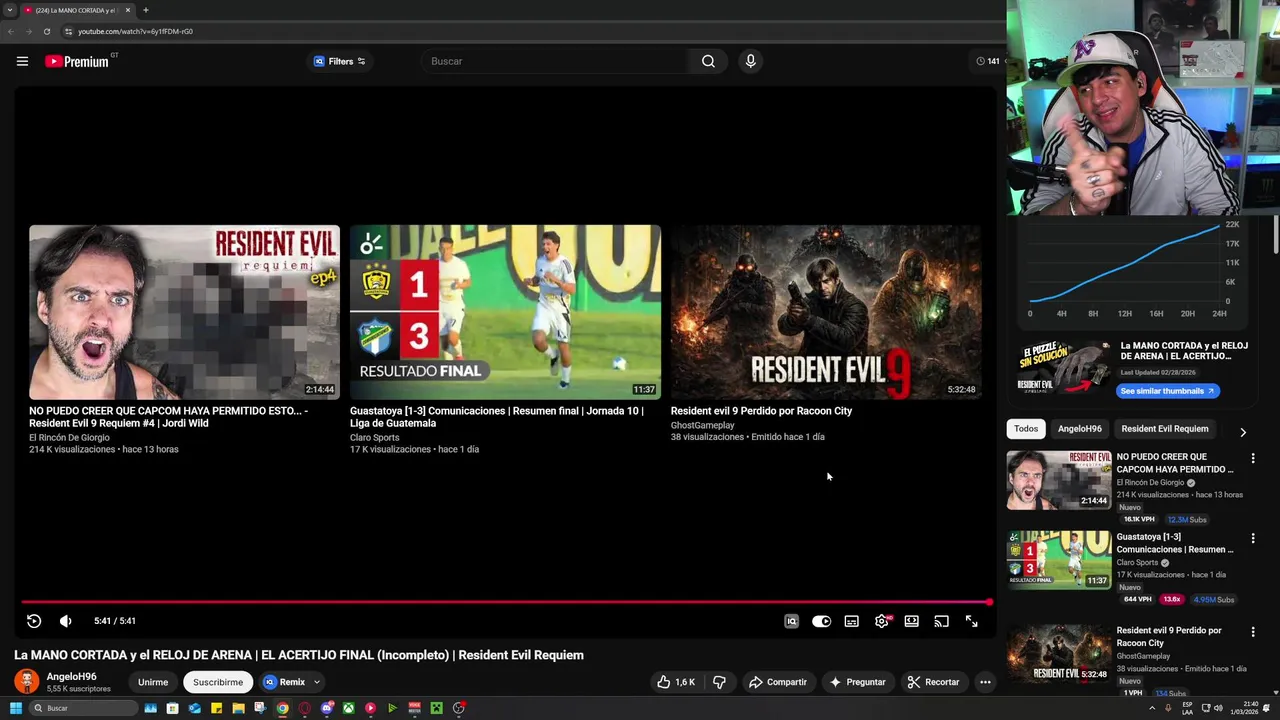Toggle subtitles in the player
This screenshot has height=720, width=1280.
pyautogui.click(x=851, y=621)
